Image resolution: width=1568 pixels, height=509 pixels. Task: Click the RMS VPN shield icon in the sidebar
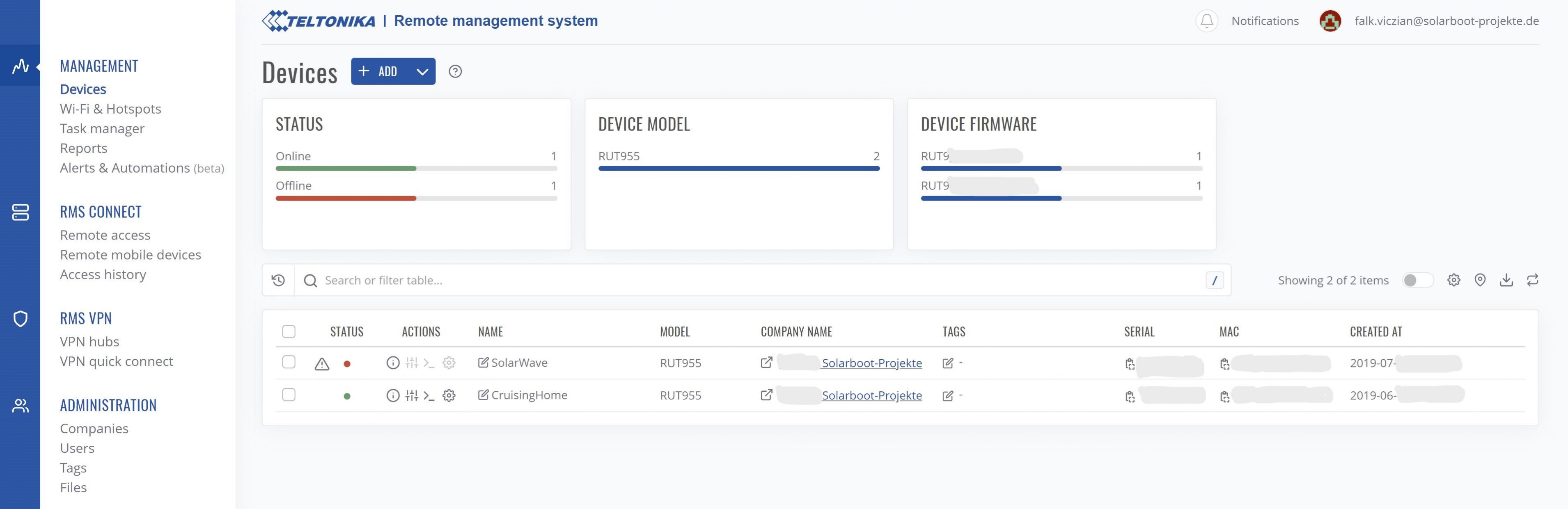coord(20,319)
